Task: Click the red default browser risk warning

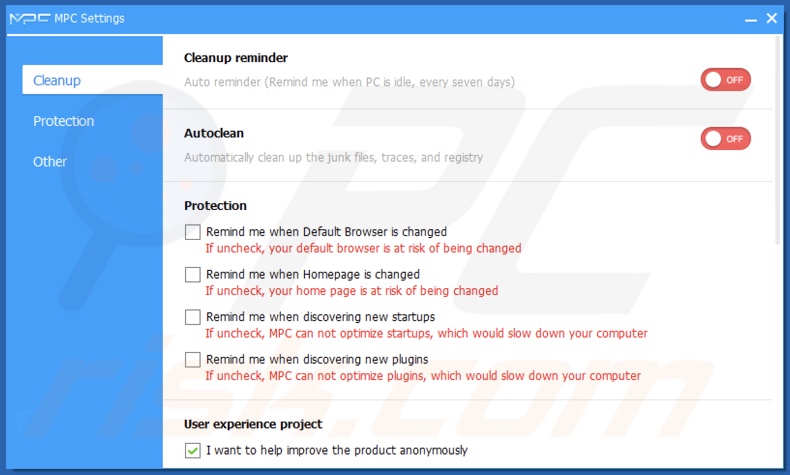Action: click(x=363, y=248)
